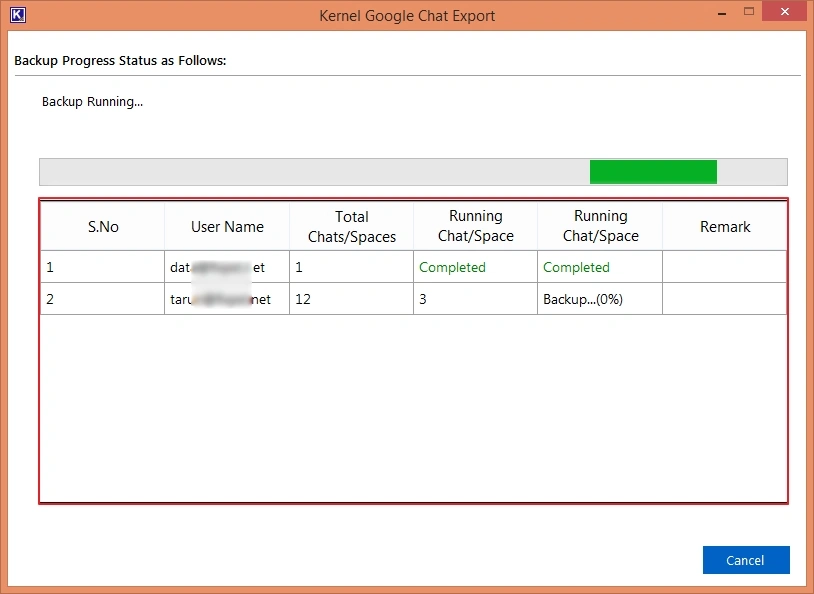Select the Total Chats/Spaces column header
Image resolution: width=814 pixels, height=594 pixels.
351,226
